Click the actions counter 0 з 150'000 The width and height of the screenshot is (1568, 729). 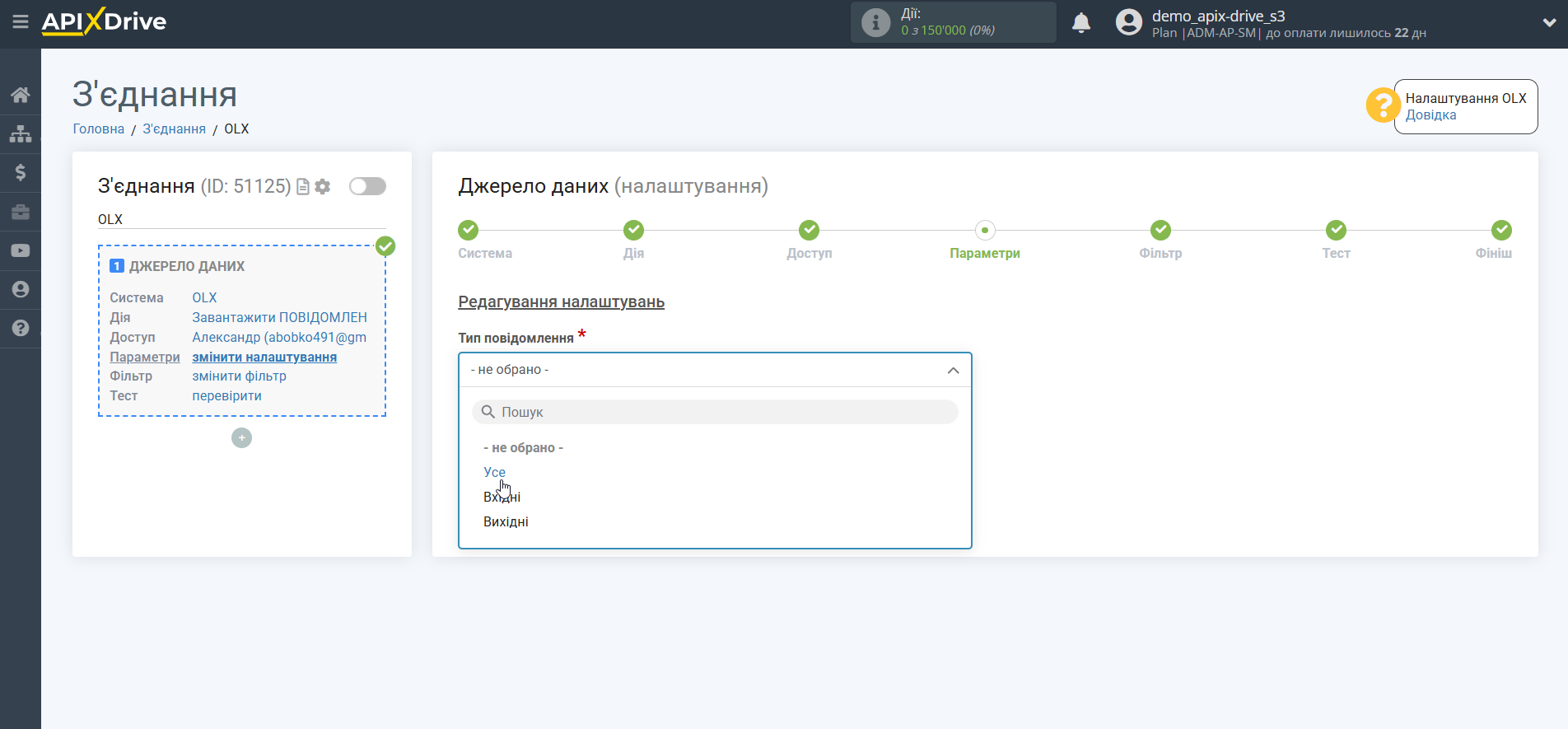click(x=947, y=30)
